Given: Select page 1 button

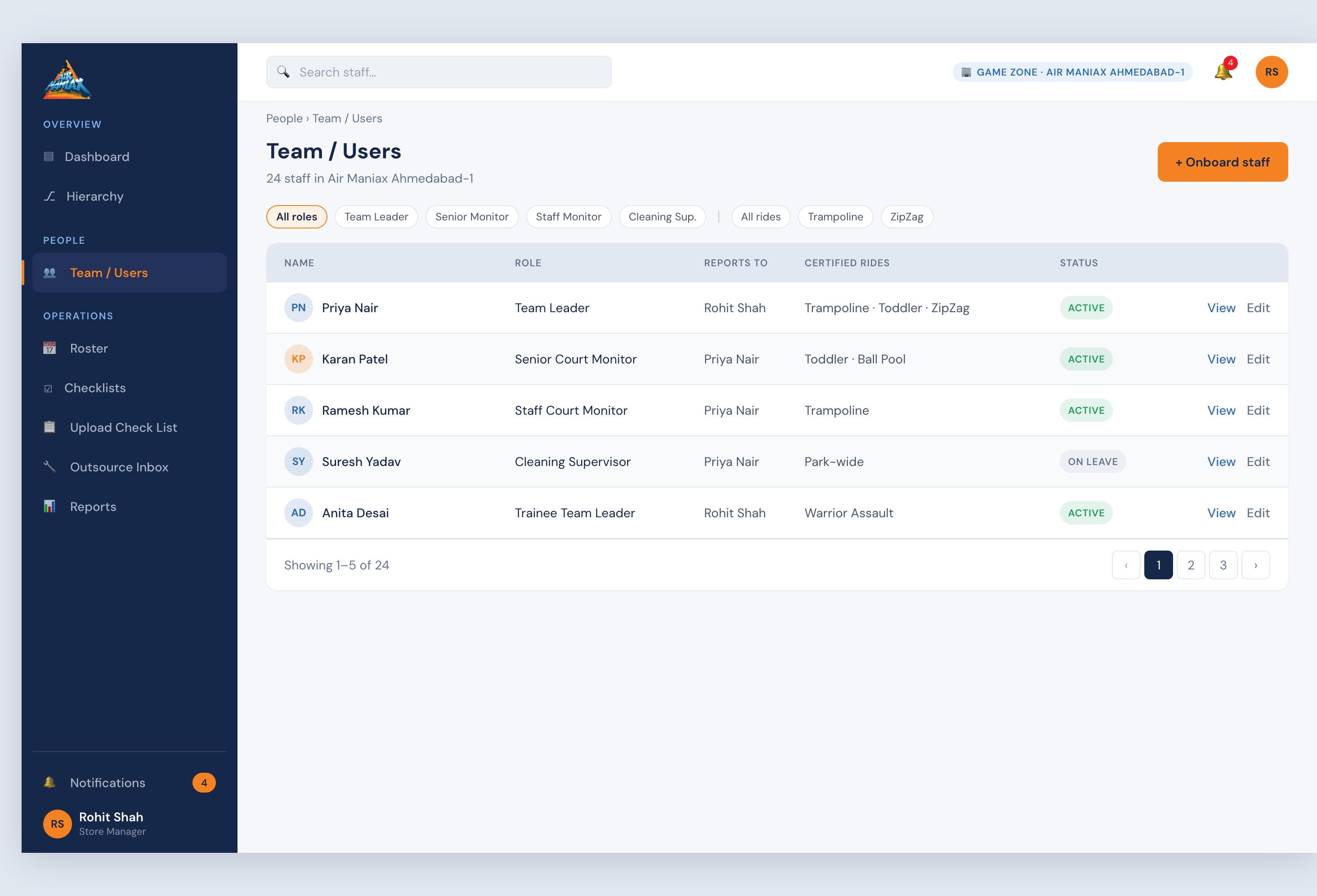Looking at the screenshot, I should [1158, 565].
